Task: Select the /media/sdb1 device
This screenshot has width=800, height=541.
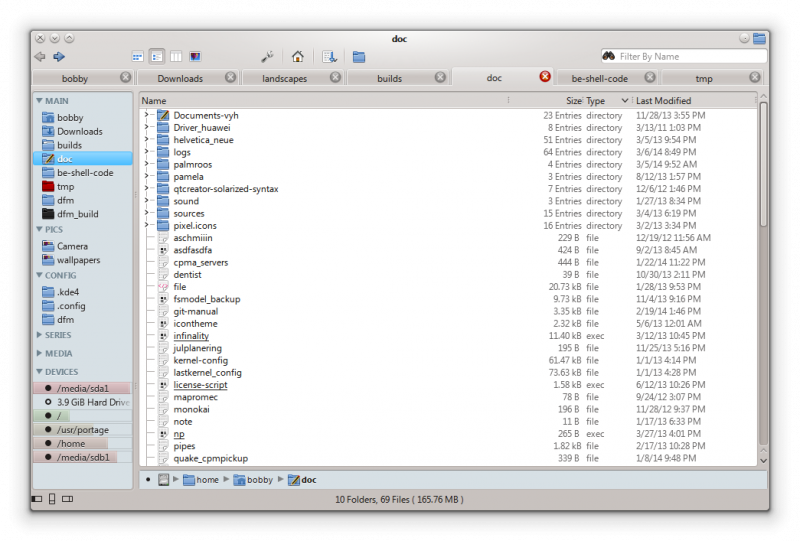Action: click(83, 457)
